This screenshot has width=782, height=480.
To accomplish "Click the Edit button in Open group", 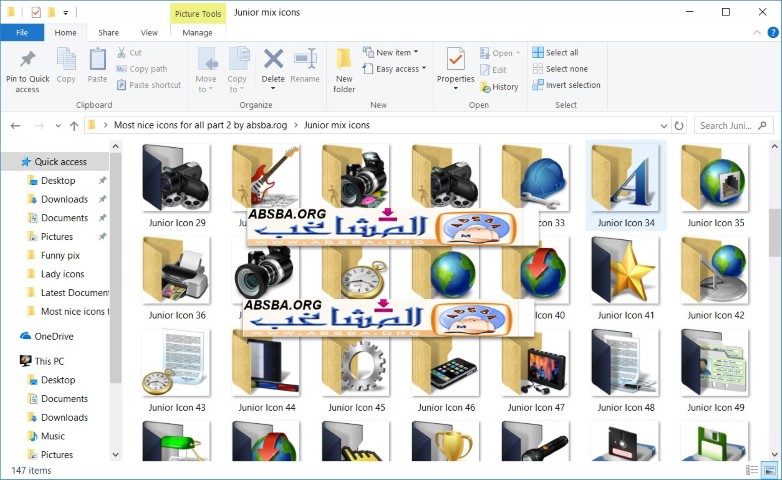I will click(x=493, y=70).
